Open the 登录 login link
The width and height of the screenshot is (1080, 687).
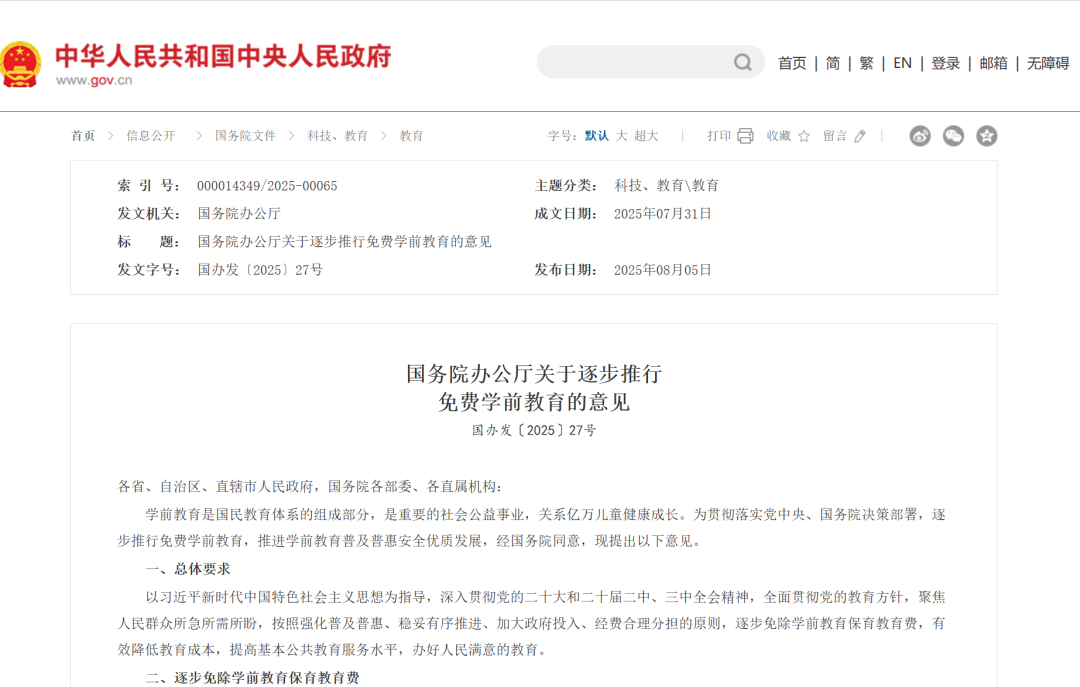pyautogui.click(x=946, y=63)
